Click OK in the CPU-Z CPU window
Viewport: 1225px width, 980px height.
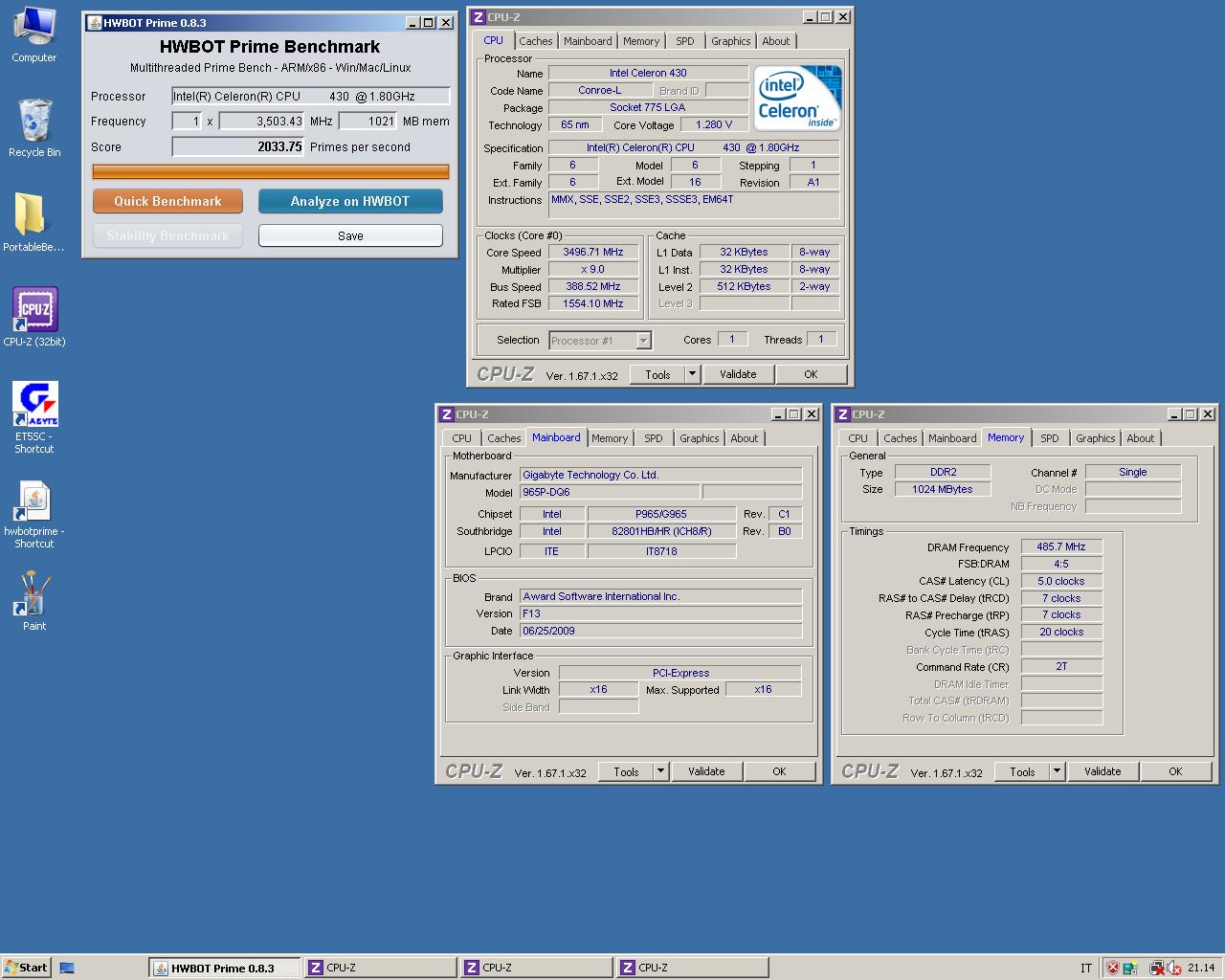[x=811, y=374]
